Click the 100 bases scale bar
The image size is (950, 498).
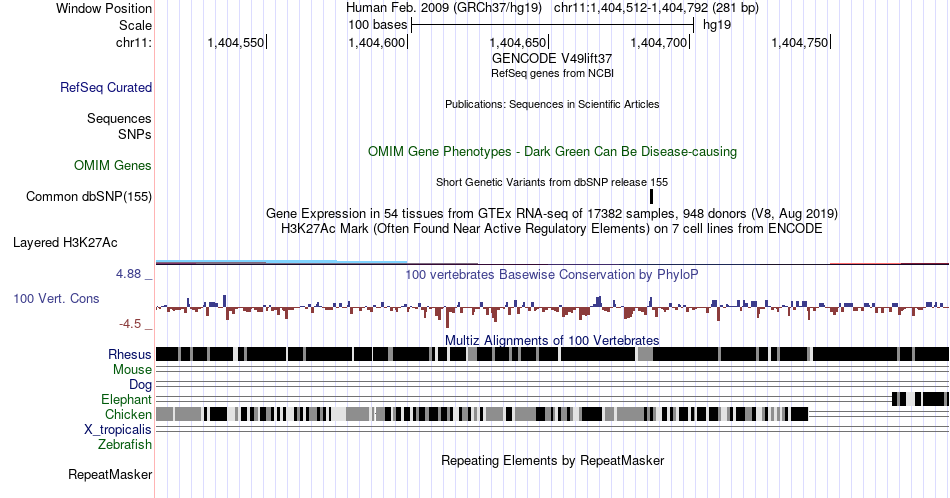552,25
